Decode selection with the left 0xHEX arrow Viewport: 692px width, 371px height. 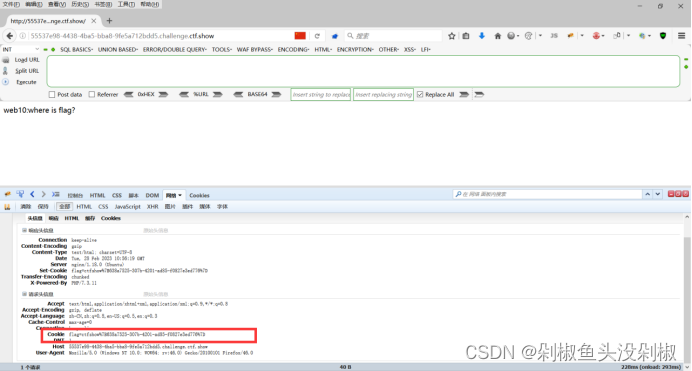(128, 94)
